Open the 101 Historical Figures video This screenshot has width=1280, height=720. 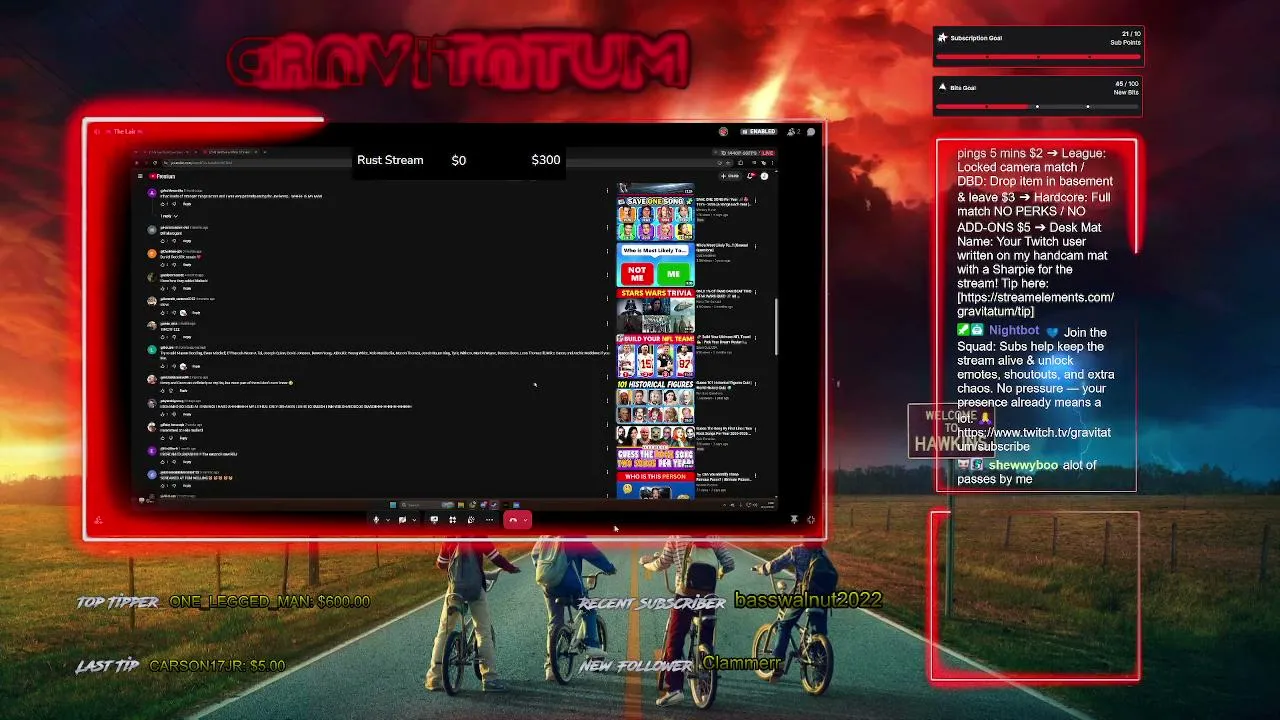(655, 403)
